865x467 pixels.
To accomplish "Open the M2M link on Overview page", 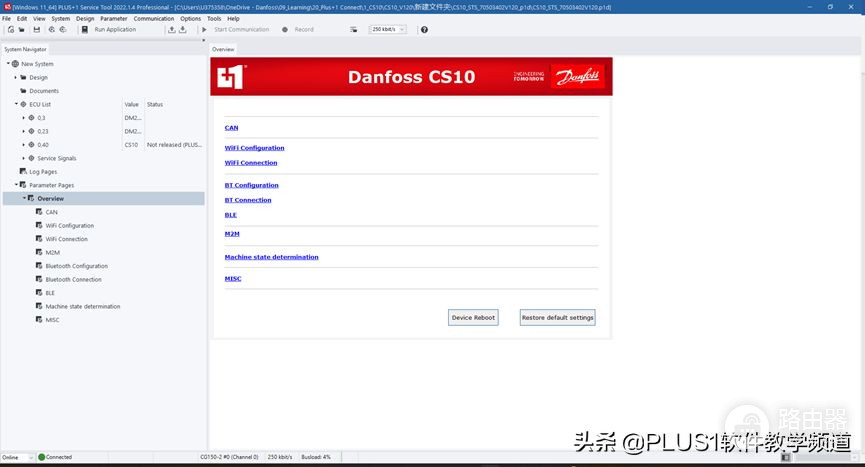I will (232, 234).
